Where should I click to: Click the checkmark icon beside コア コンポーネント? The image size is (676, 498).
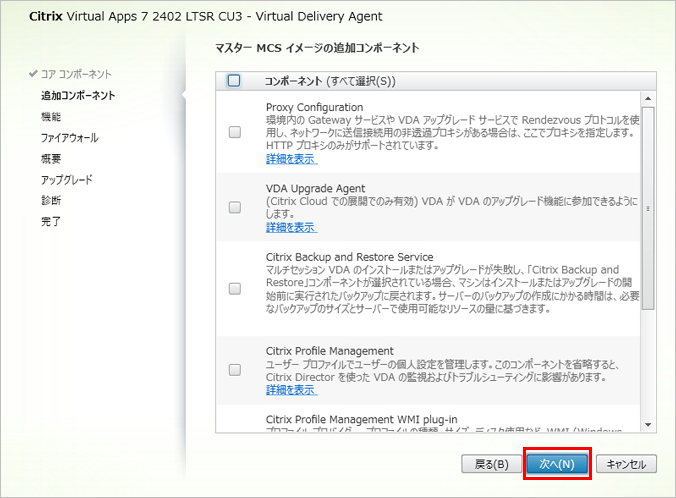tap(34, 75)
